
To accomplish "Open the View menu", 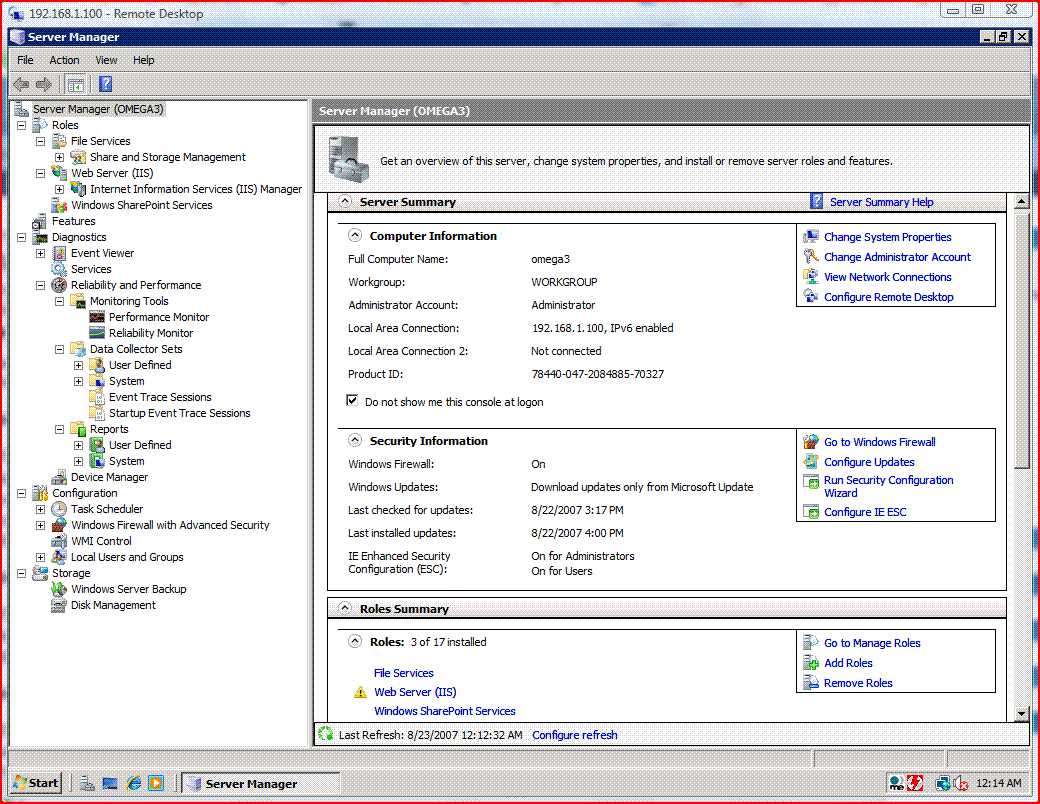I will [106, 60].
